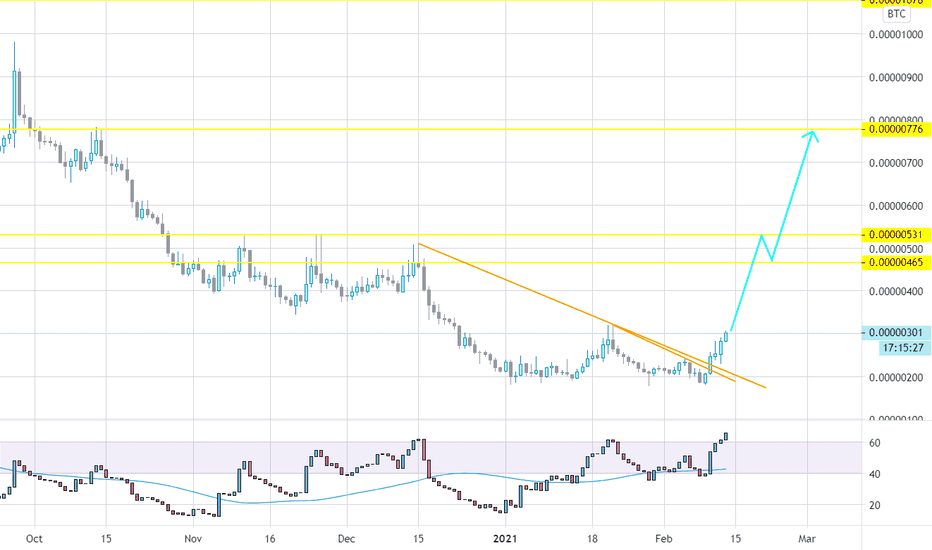Click the 2021 label on time axis
This screenshot has width=932, height=550.
505,539
